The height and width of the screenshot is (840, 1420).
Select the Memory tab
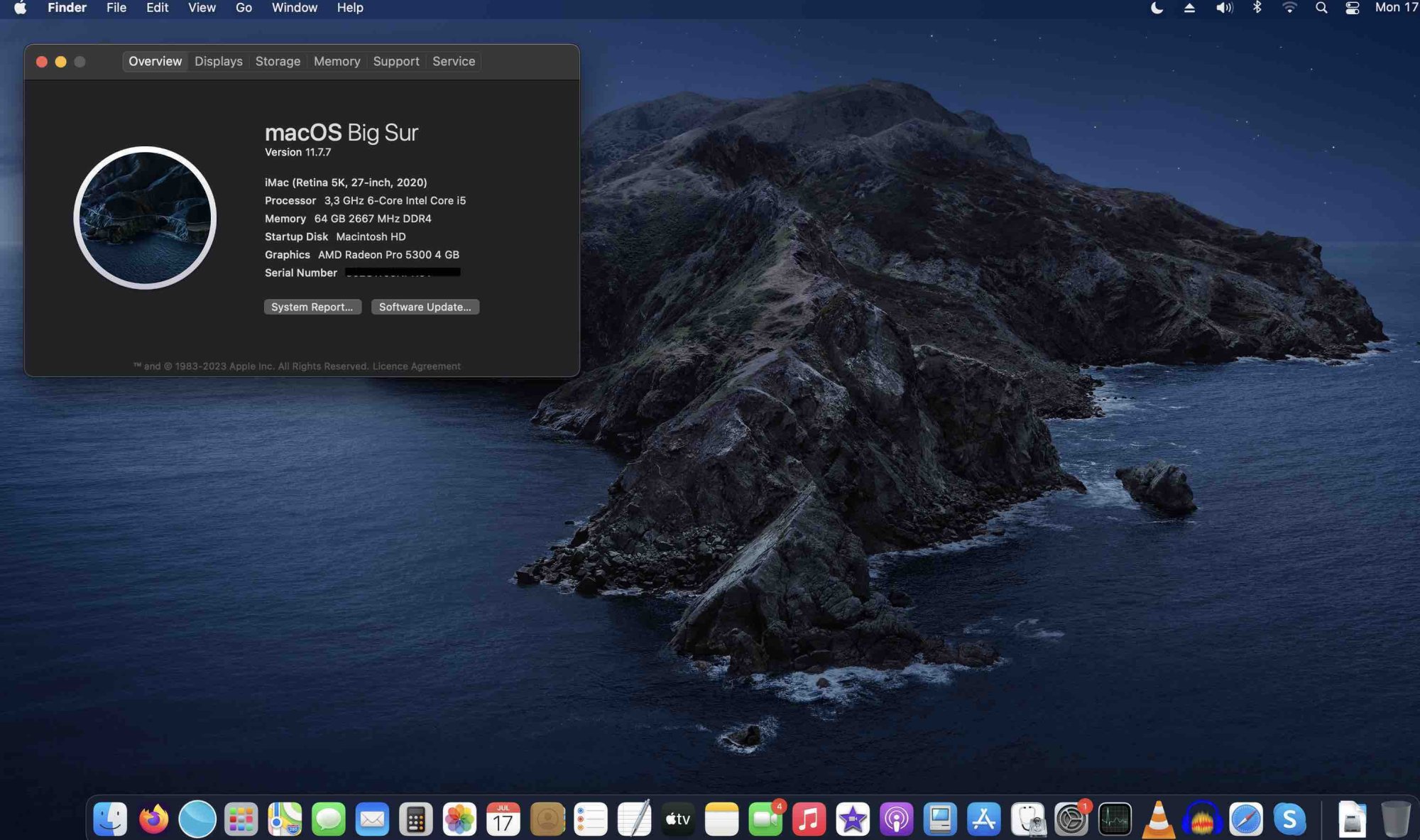[x=337, y=61]
